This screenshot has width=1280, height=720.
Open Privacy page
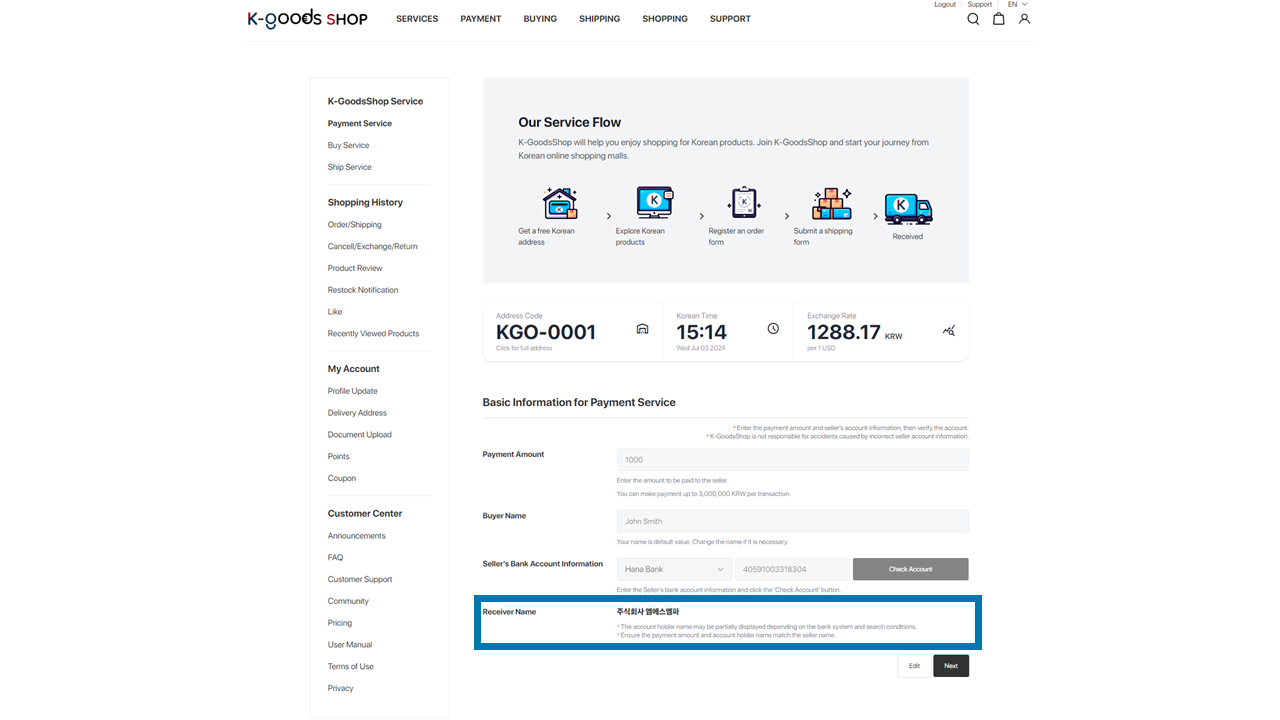[x=341, y=689]
